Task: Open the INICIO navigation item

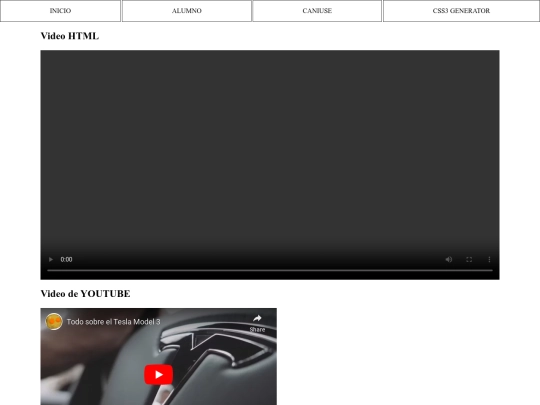Action: [x=60, y=11]
